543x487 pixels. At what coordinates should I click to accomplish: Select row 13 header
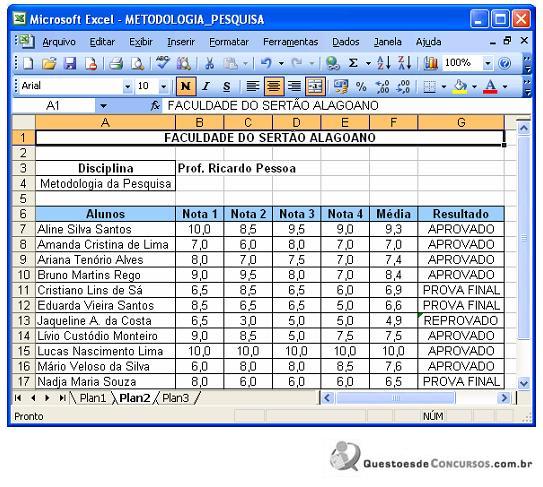pyautogui.click(x=24, y=320)
